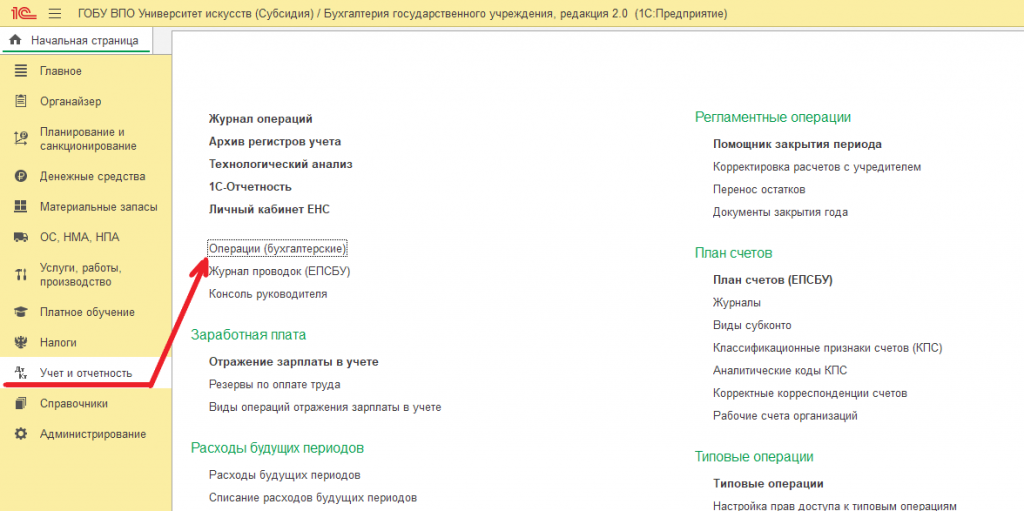Click the Типовые операции green heading
The image size is (1024, 511).
[754, 456]
